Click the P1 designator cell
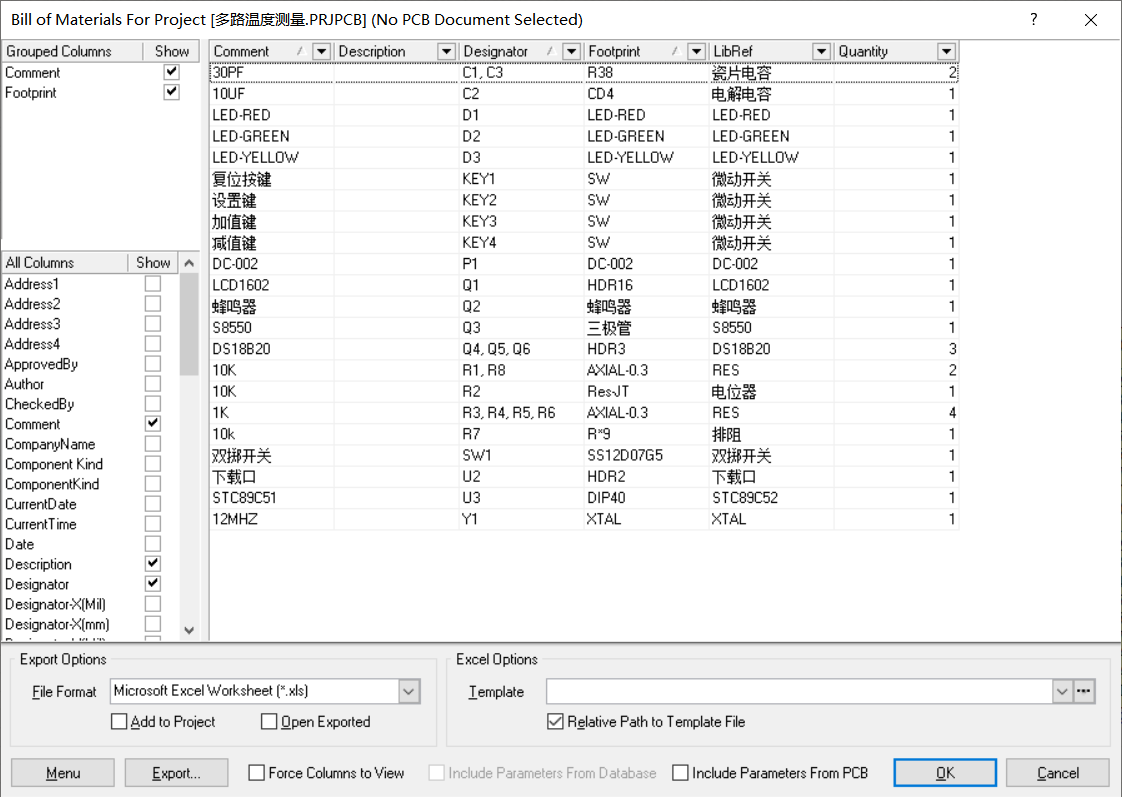 (x=521, y=263)
